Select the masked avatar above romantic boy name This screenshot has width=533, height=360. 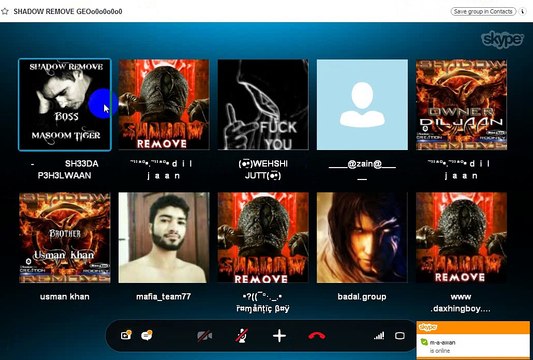263,238
